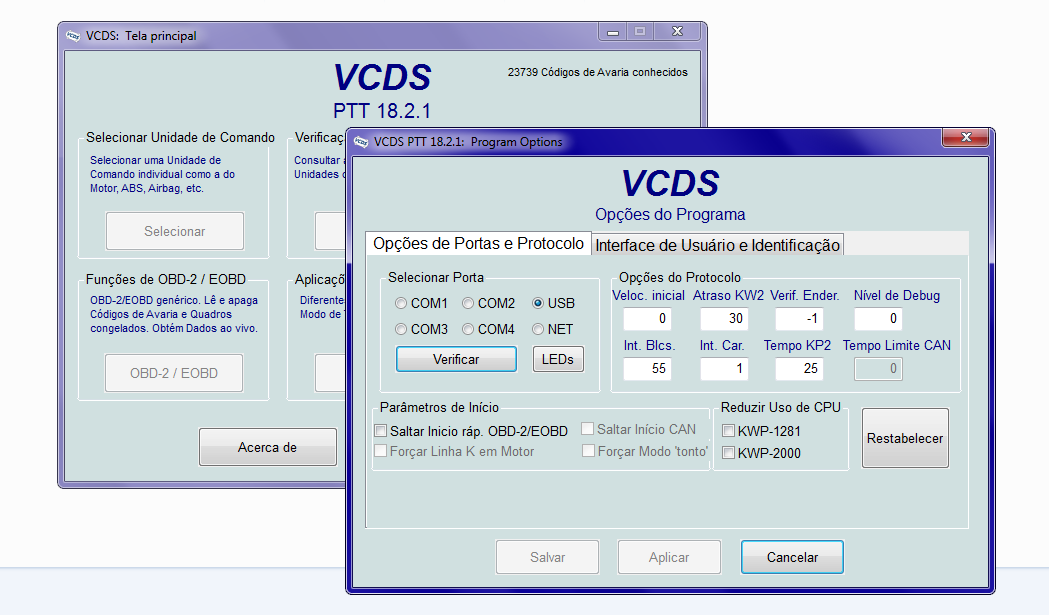Click 'Opções do Protocolo' group label
1049x615 pixels.
click(x=680, y=277)
